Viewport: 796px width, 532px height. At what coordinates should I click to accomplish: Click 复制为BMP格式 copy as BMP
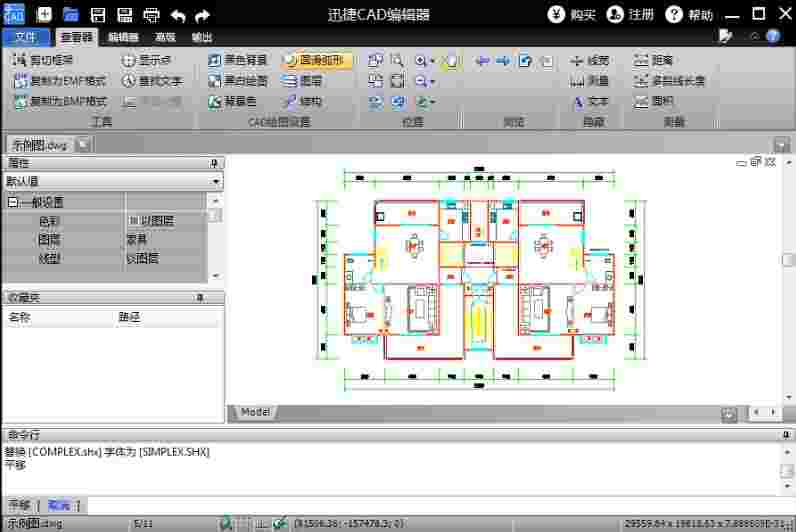60,102
